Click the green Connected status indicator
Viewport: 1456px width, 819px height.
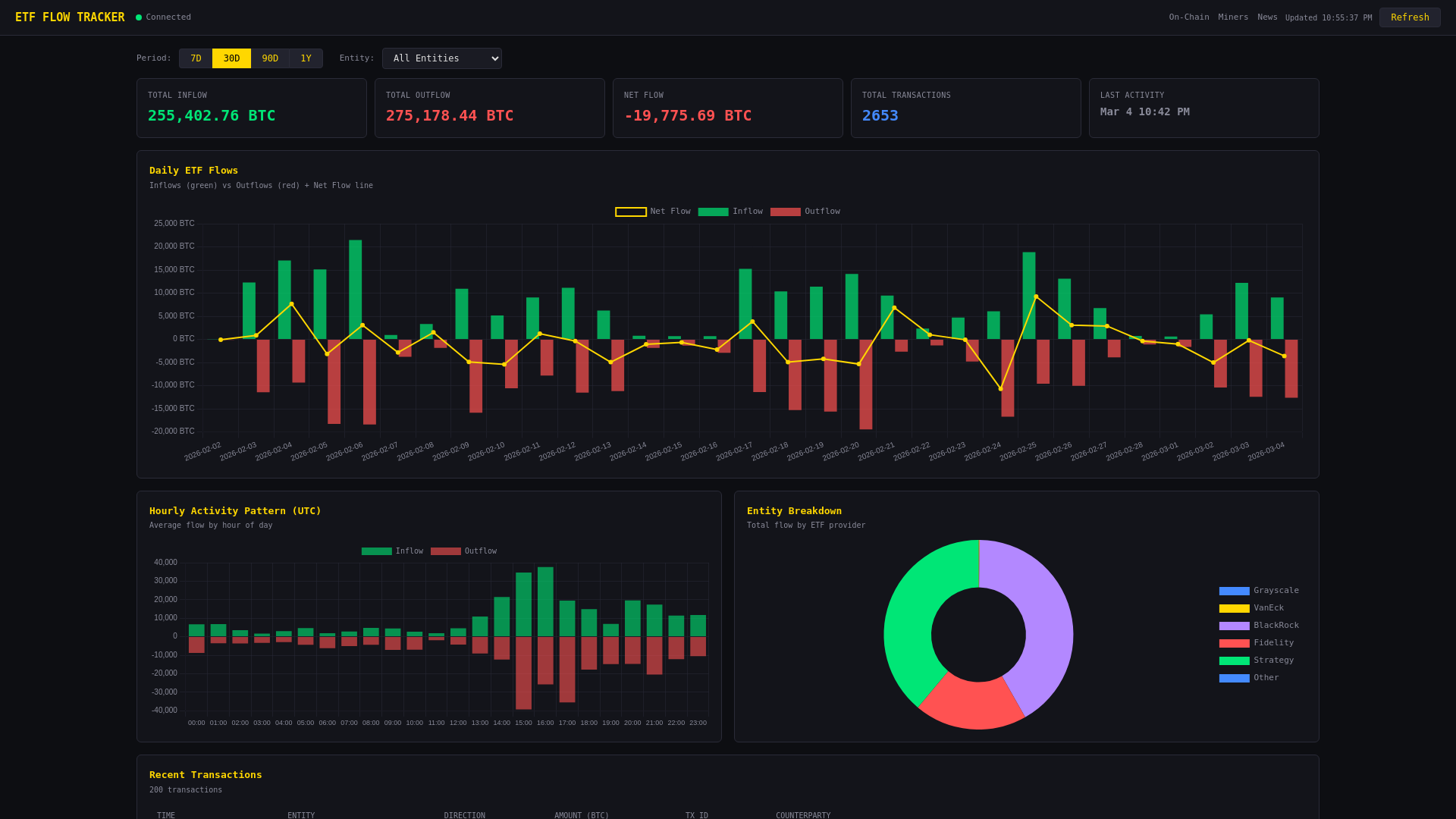pos(139,17)
